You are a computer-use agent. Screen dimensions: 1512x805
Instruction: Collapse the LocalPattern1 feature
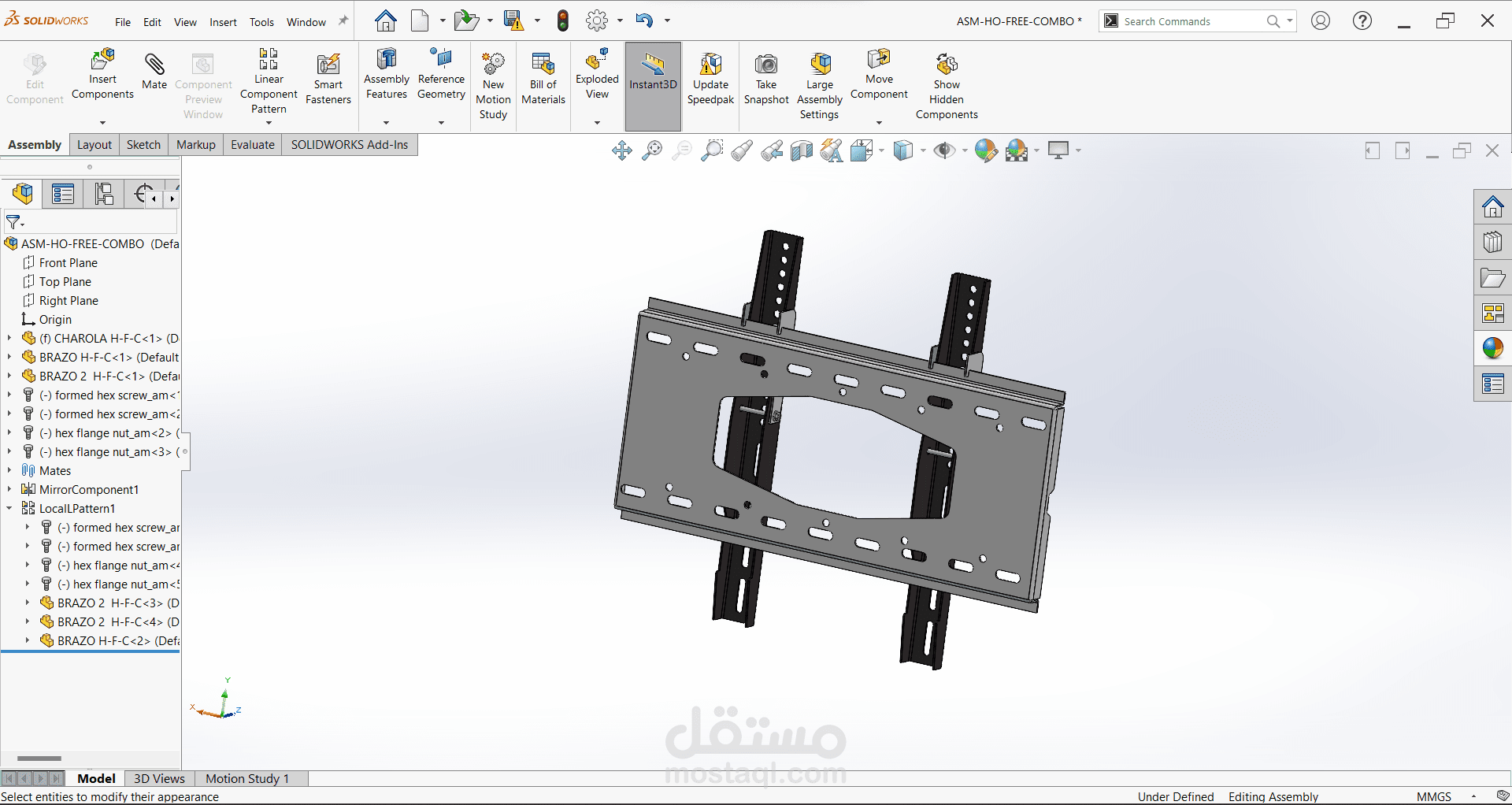click(x=9, y=509)
